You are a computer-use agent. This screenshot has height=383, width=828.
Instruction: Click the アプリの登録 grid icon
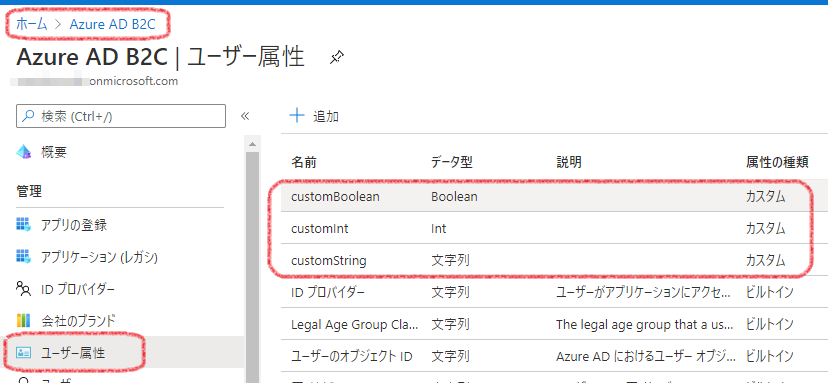(x=23, y=226)
